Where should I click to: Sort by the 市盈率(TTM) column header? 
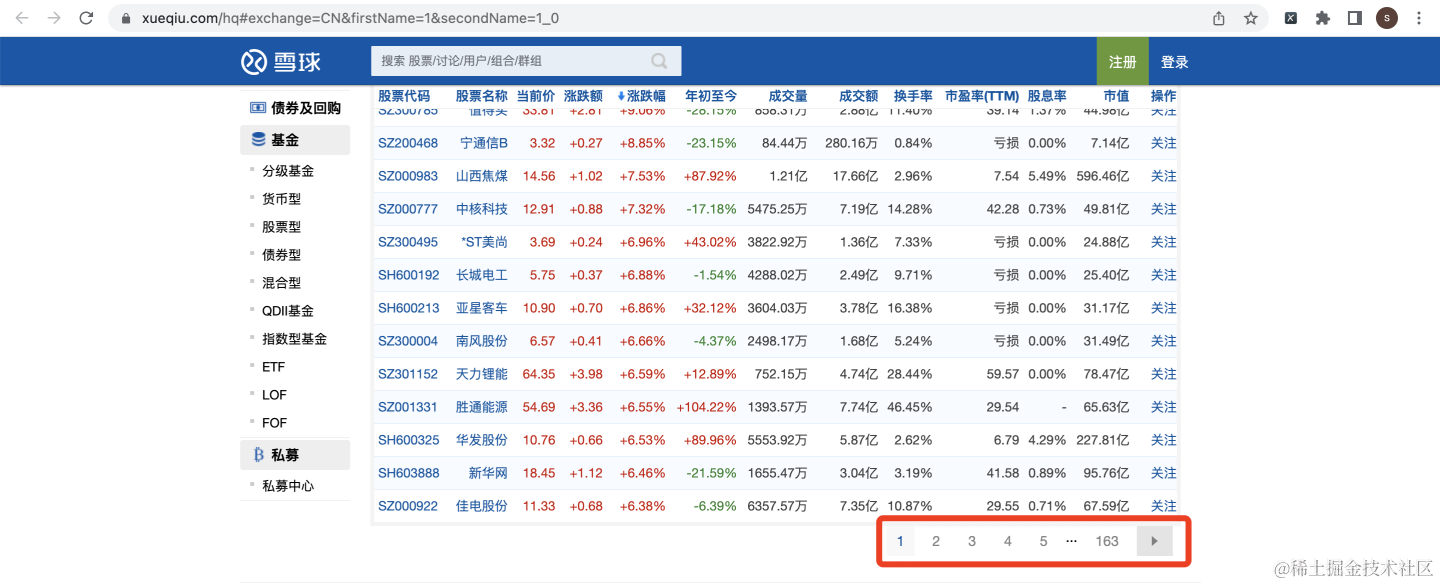click(x=982, y=96)
